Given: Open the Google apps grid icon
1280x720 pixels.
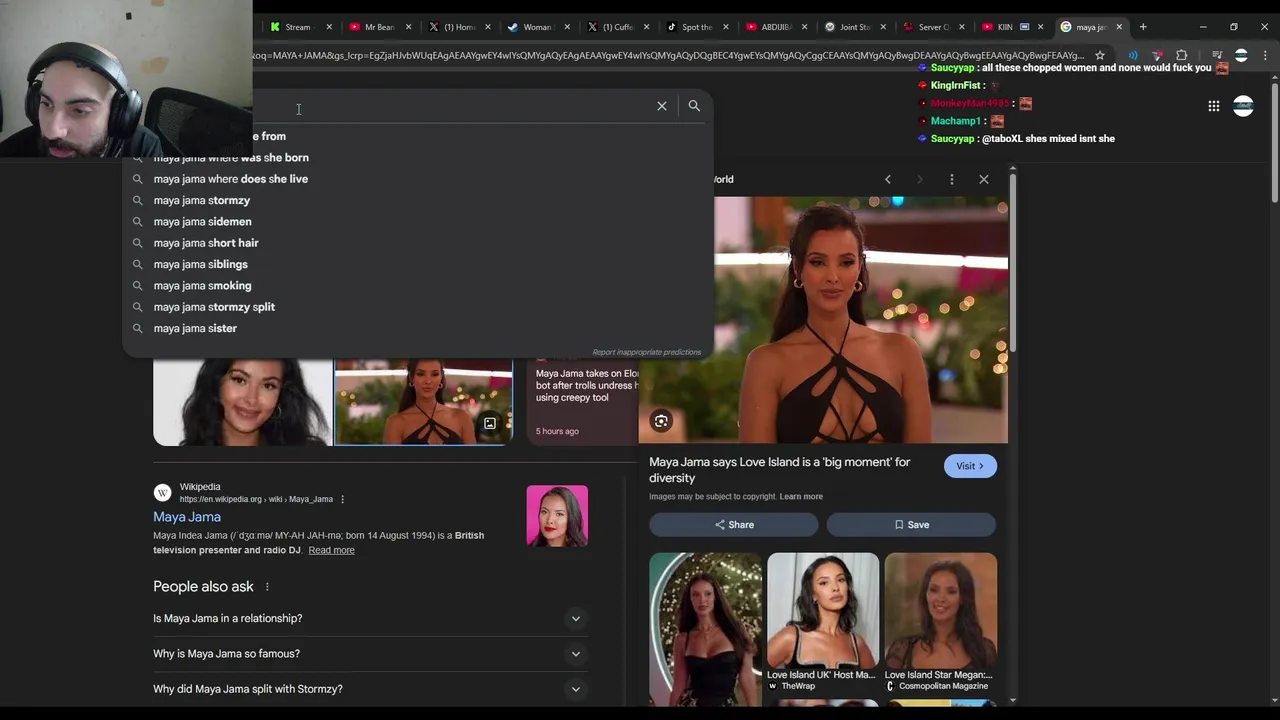Looking at the screenshot, I should click(x=1213, y=106).
